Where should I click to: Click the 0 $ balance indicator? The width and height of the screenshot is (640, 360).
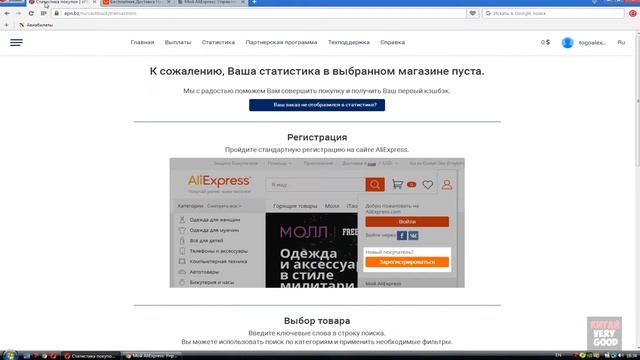[x=545, y=42]
